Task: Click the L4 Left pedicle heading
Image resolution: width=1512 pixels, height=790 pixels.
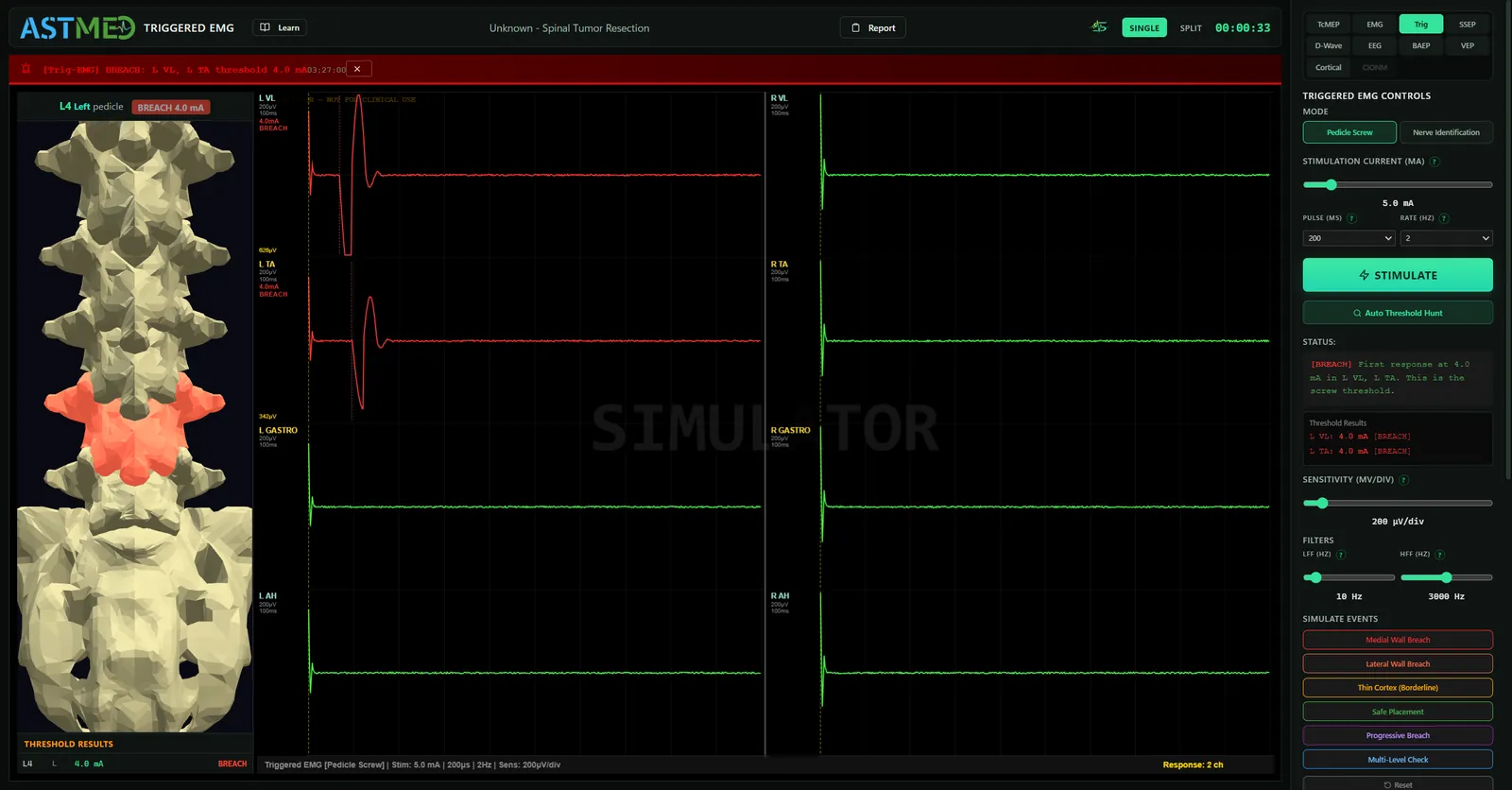Action: tap(92, 107)
